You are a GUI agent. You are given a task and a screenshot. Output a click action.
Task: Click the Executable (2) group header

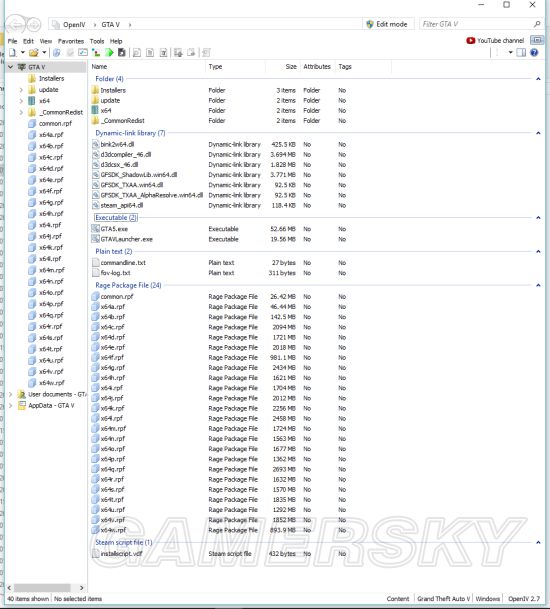coord(116,218)
